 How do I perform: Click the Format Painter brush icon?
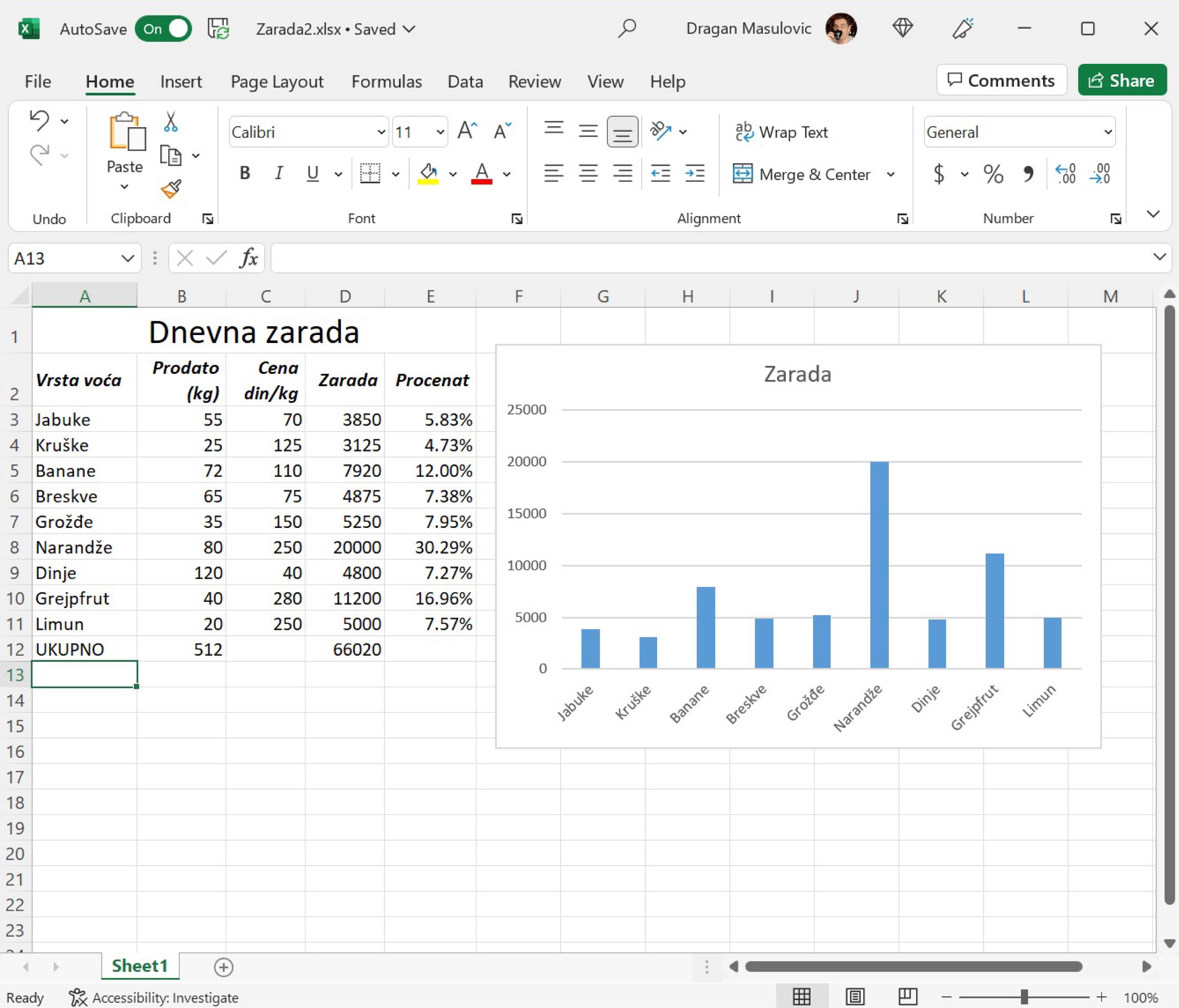coord(171,189)
